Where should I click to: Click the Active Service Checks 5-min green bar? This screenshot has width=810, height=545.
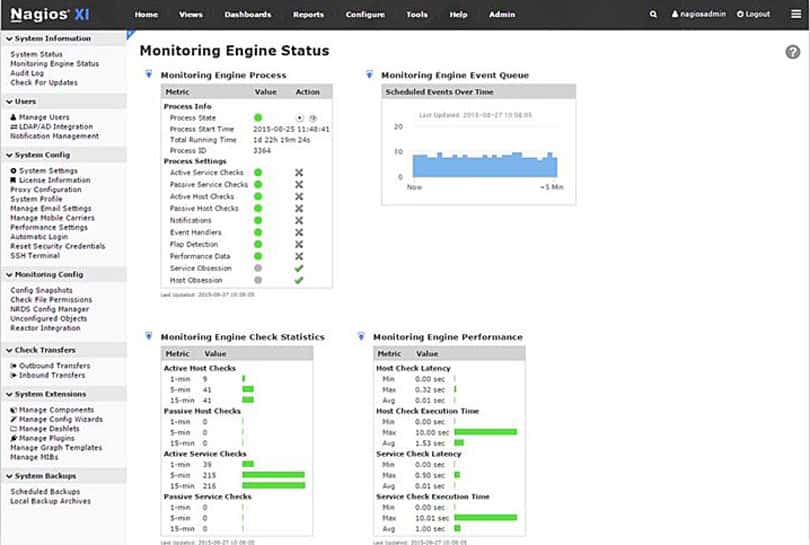[273, 475]
